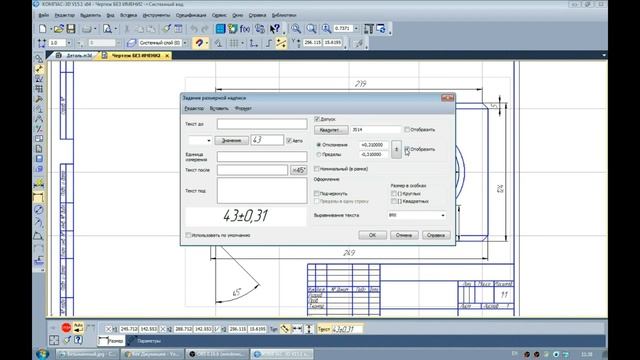
Task: Click the Print preview icon
Action: click(107, 29)
